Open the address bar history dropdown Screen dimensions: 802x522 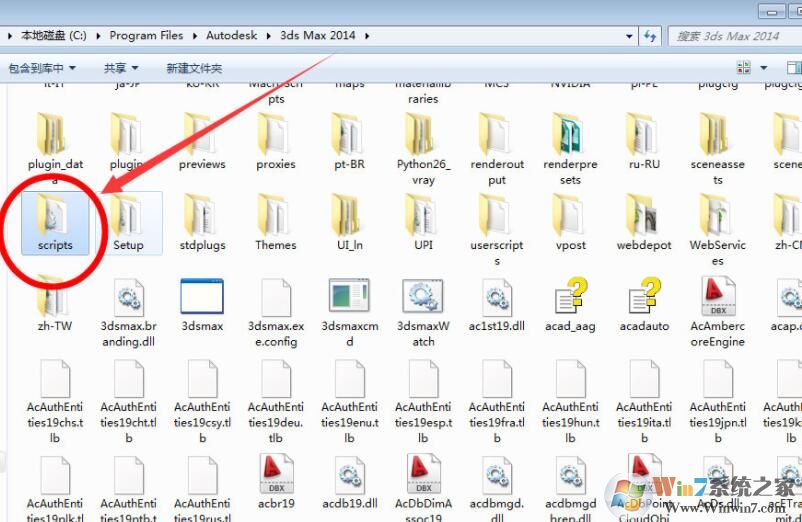629,36
